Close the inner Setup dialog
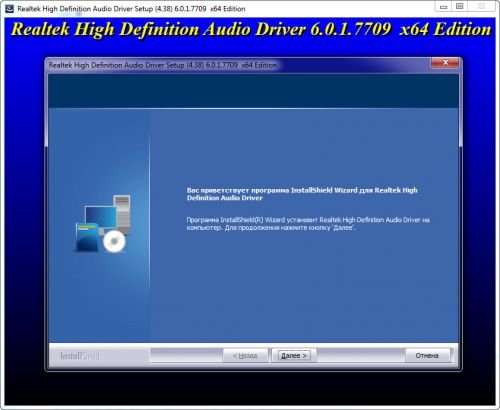This screenshot has height=410, width=500. [445, 63]
